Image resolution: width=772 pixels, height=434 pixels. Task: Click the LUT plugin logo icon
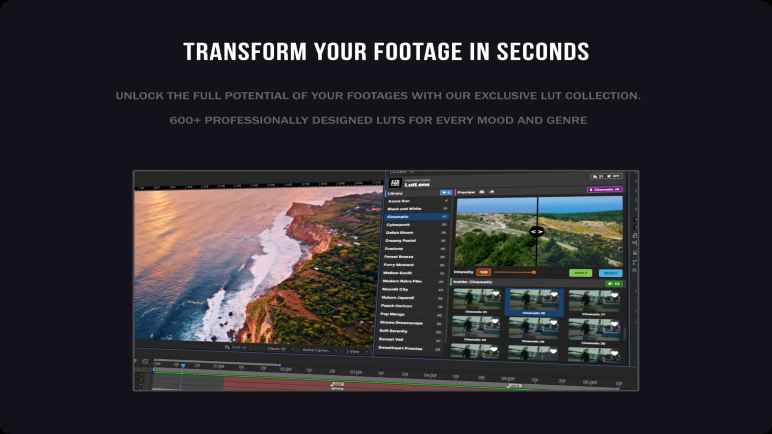click(x=396, y=181)
